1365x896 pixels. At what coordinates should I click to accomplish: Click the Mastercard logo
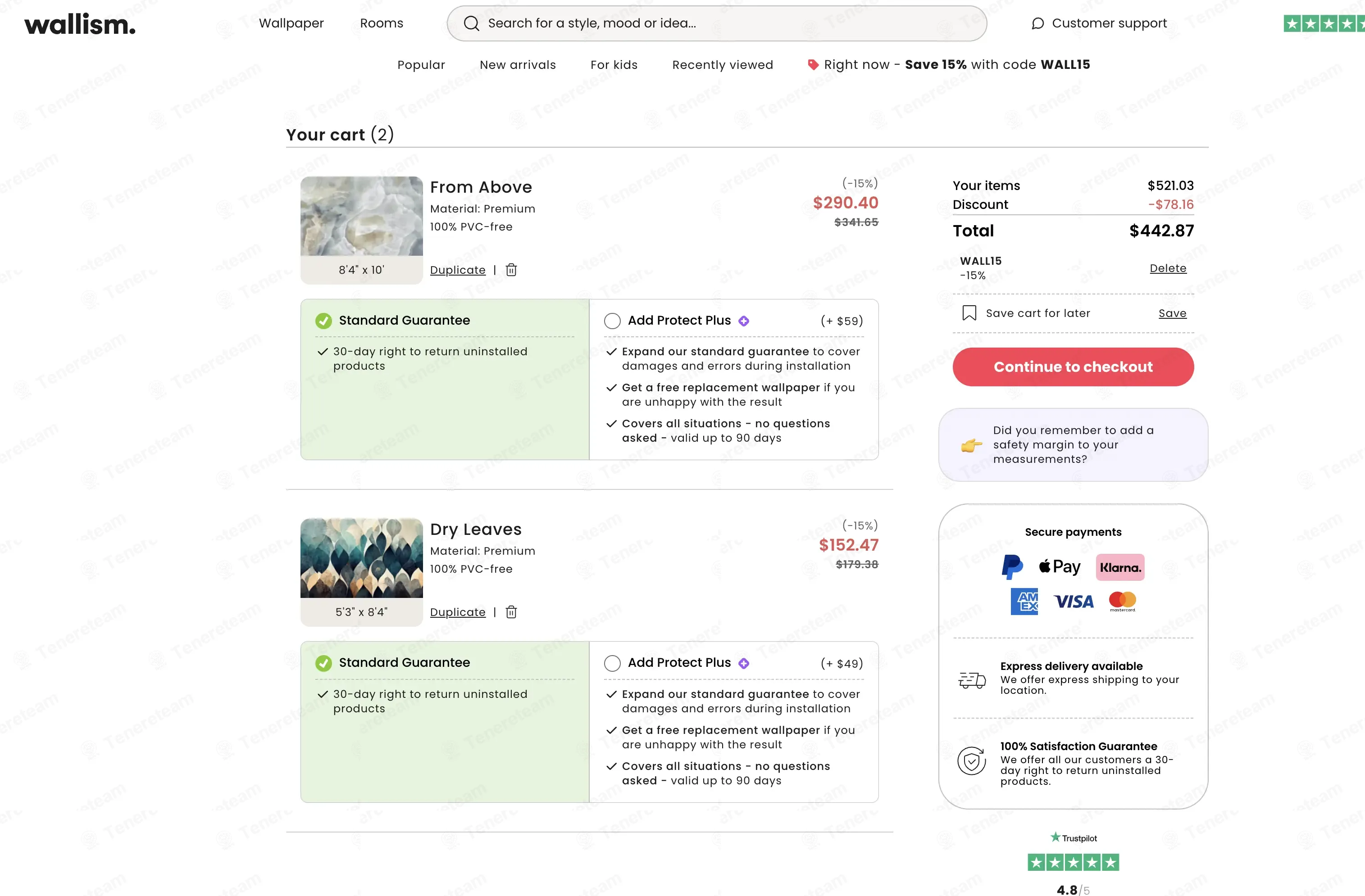pyautogui.click(x=1122, y=602)
